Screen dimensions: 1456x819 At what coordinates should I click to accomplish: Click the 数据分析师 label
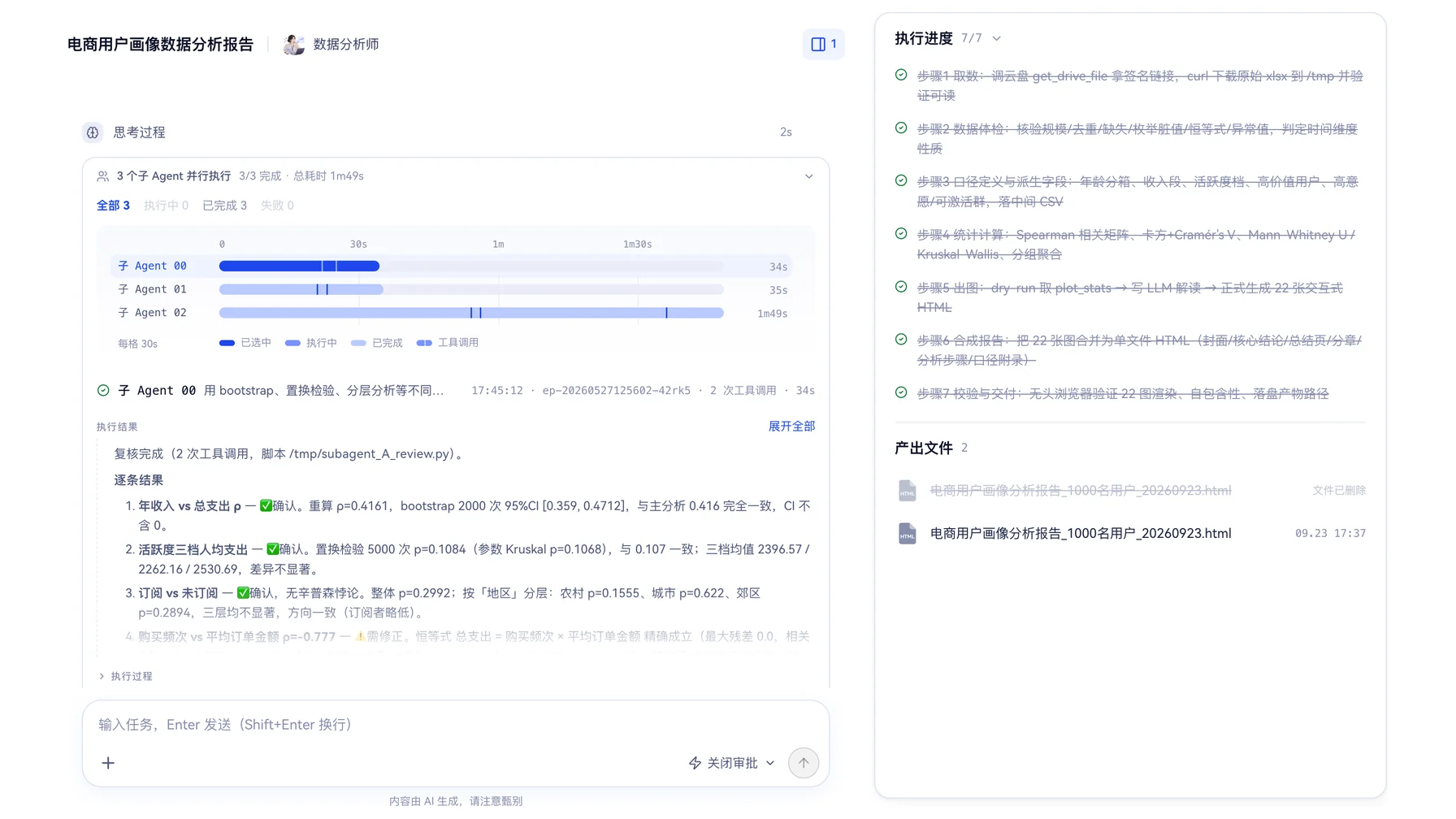(x=346, y=45)
